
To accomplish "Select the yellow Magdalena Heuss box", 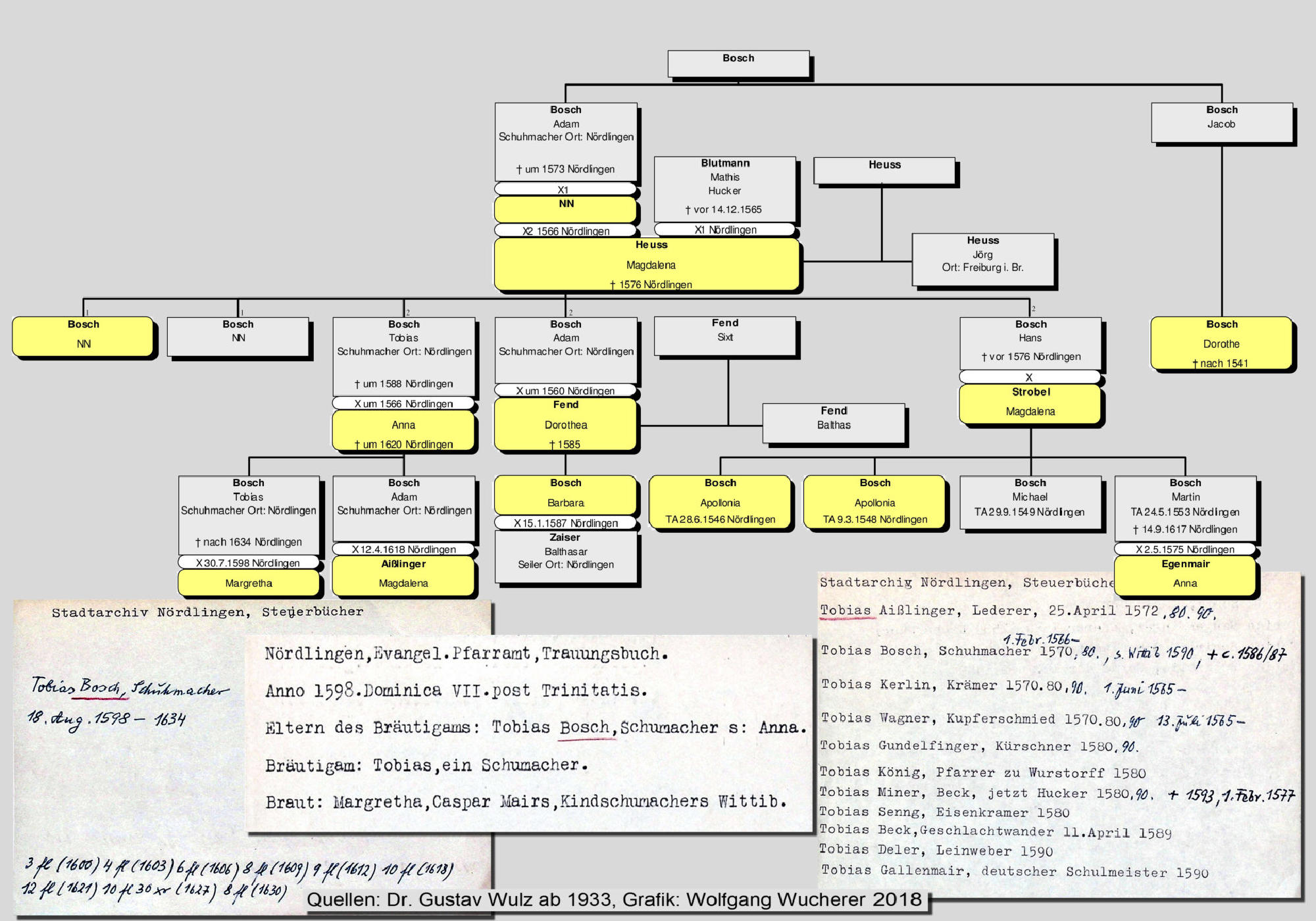I will point(647,264).
